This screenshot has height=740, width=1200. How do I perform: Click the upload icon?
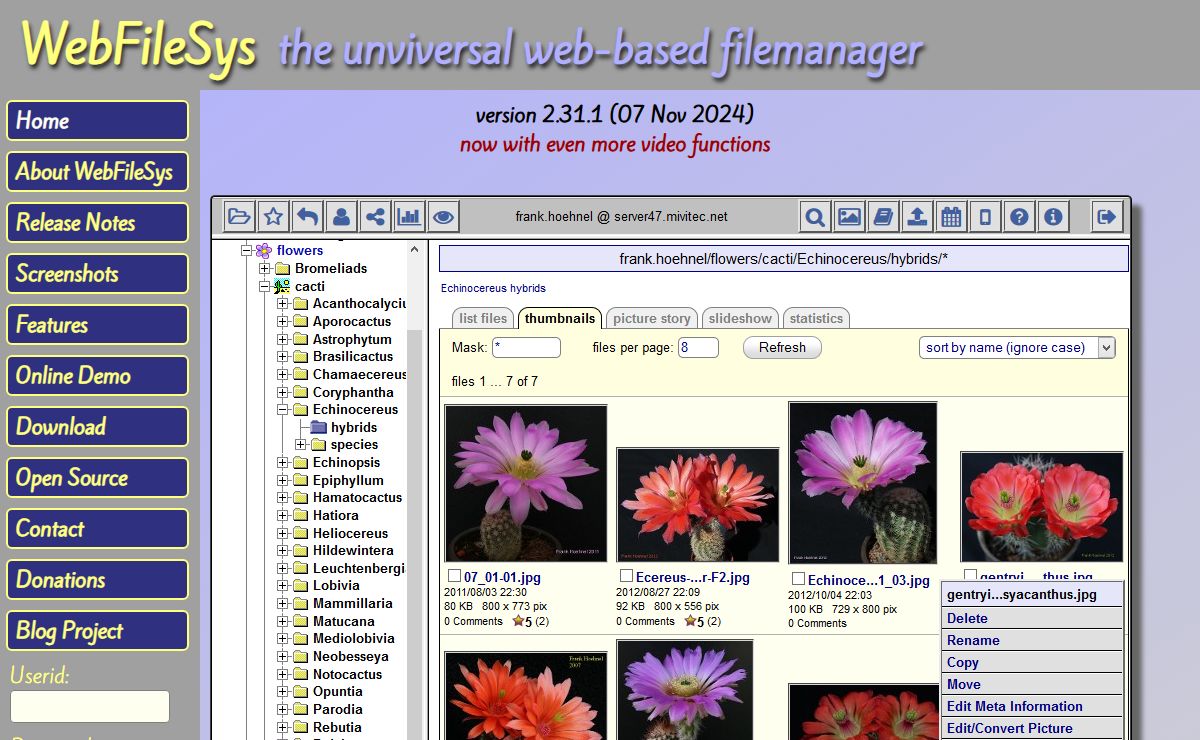[918, 216]
